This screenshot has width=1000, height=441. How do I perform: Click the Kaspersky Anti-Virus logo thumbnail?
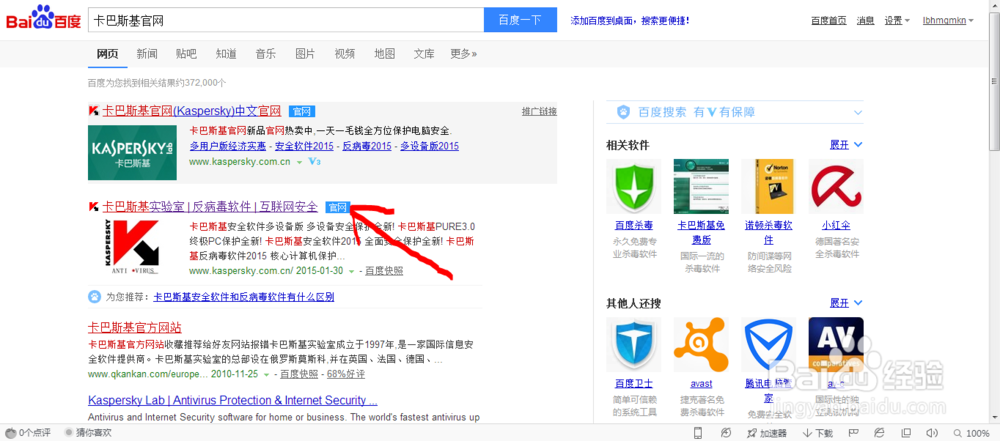point(133,248)
